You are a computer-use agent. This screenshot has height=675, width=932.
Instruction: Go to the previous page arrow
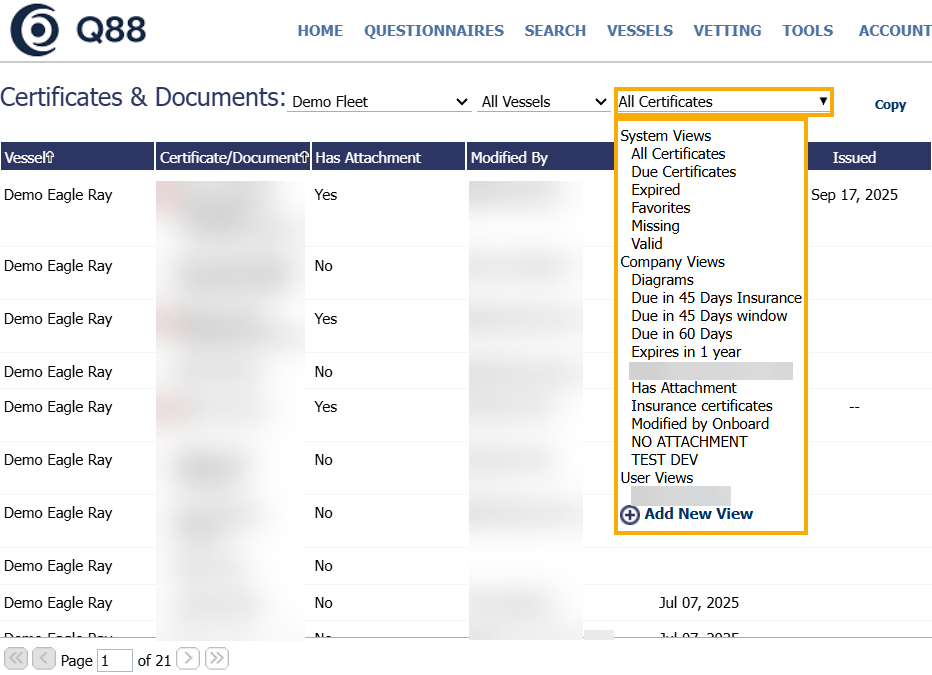(x=44, y=659)
